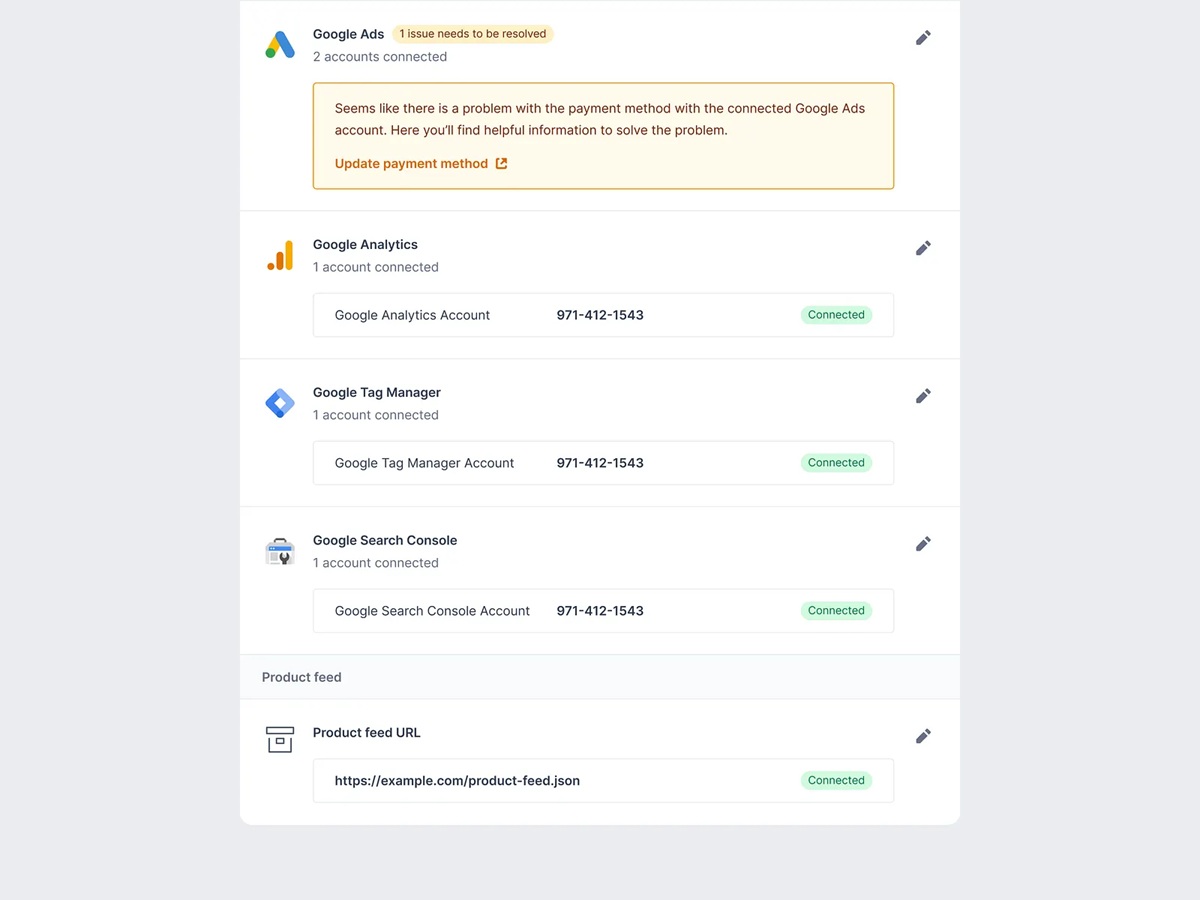This screenshot has height=900, width=1200.
Task: Click the Google Tag Manager diamond icon
Action: pos(280,403)
